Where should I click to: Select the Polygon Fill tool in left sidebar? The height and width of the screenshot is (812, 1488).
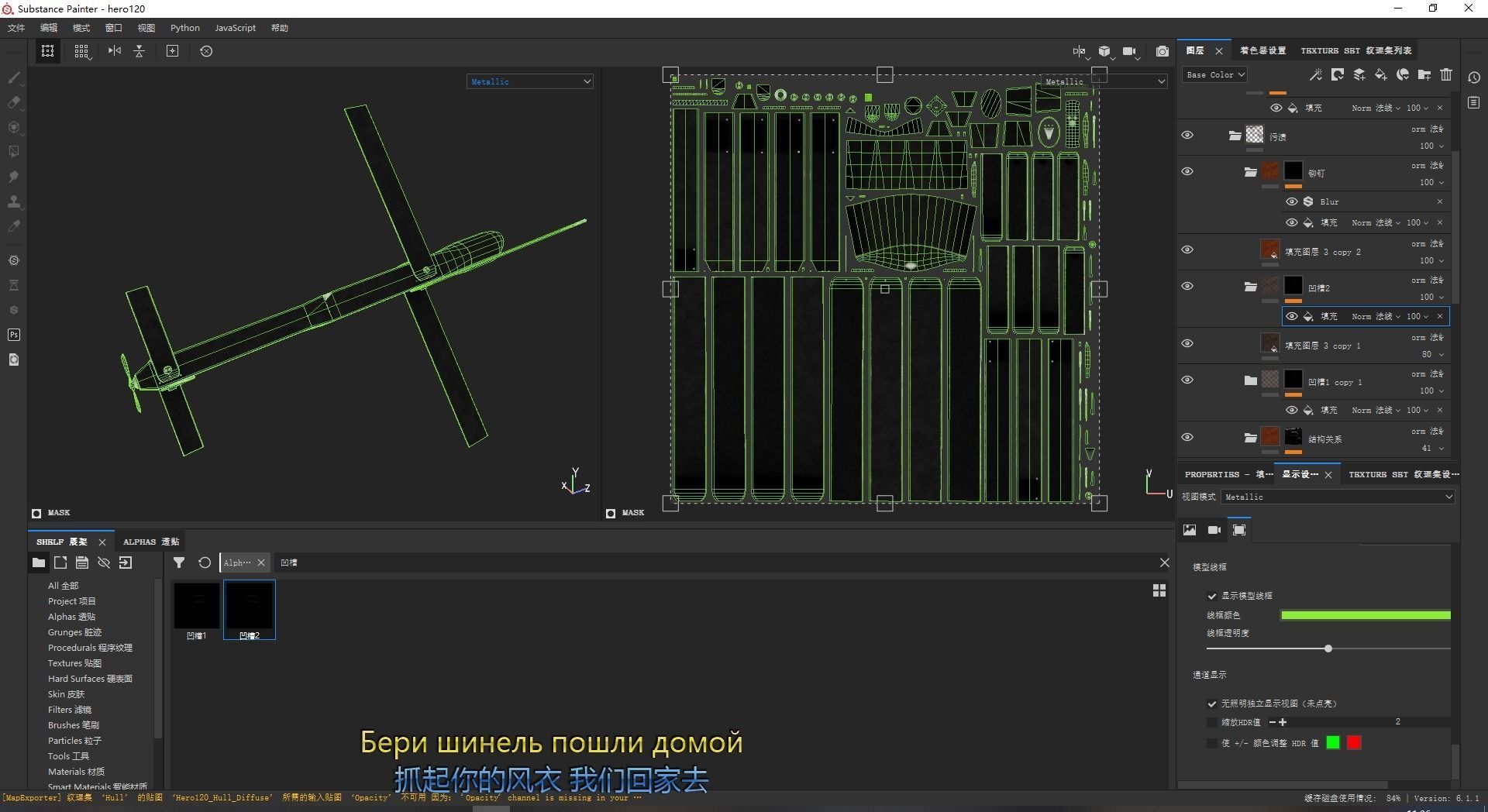click(x=14, y=152)
